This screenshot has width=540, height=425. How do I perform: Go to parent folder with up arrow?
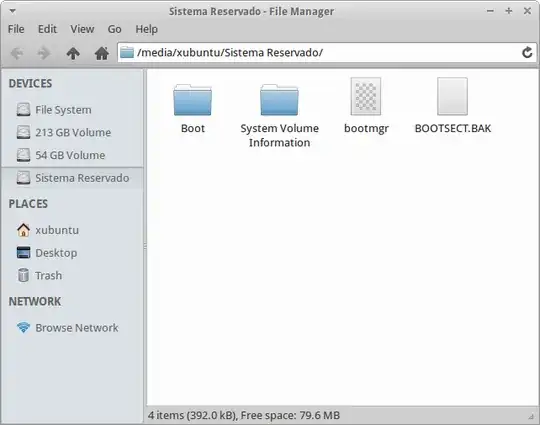(73, 53)
